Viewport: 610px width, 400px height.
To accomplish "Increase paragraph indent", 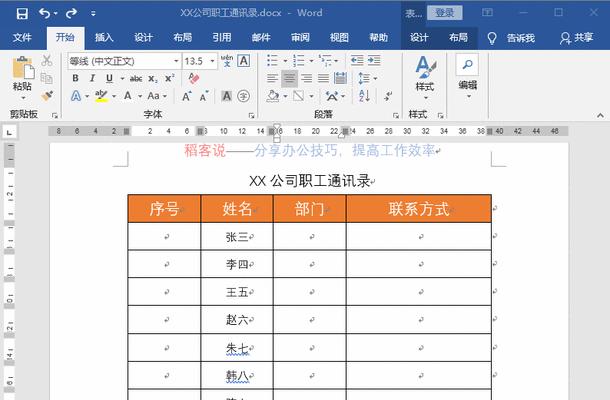I will pyautogui.click(x=374, y=61).
